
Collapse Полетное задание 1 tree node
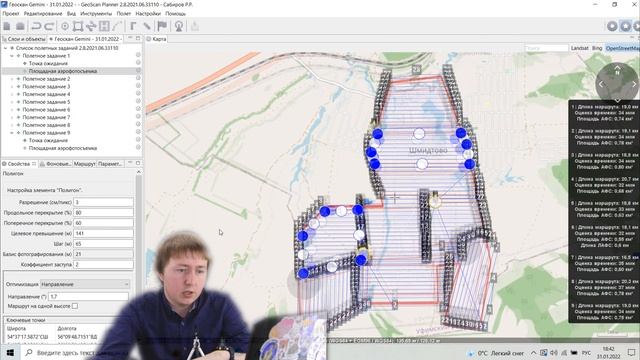(x=12, y=56)
